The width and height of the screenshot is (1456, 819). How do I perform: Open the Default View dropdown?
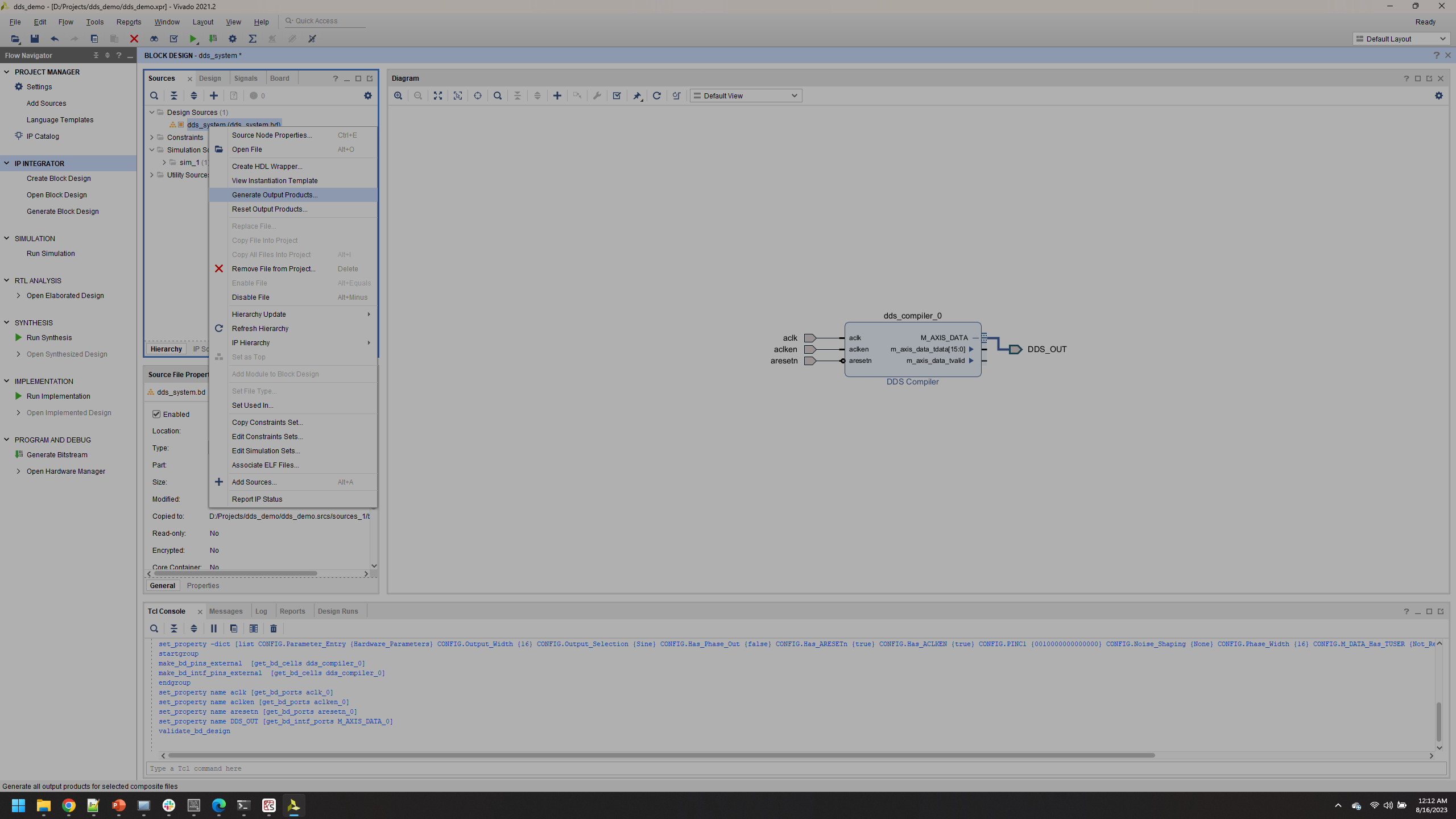(746, 96)
